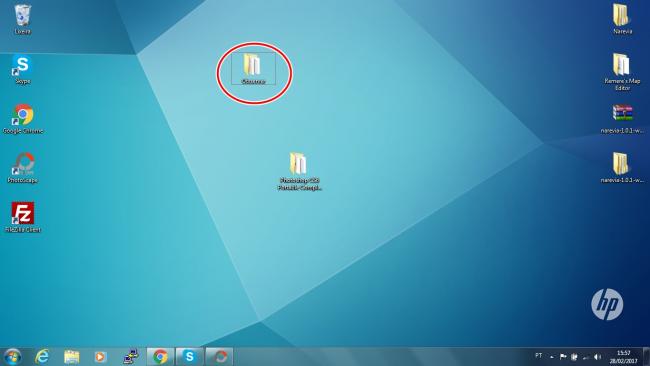Show hidden tray icons arrow
This screenshot has width=650, height=366.
pos(552,356)
